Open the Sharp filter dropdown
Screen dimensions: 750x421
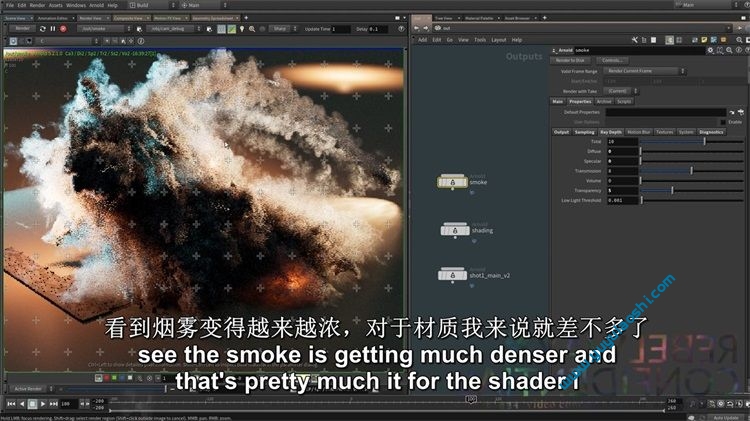click(283, 29)
